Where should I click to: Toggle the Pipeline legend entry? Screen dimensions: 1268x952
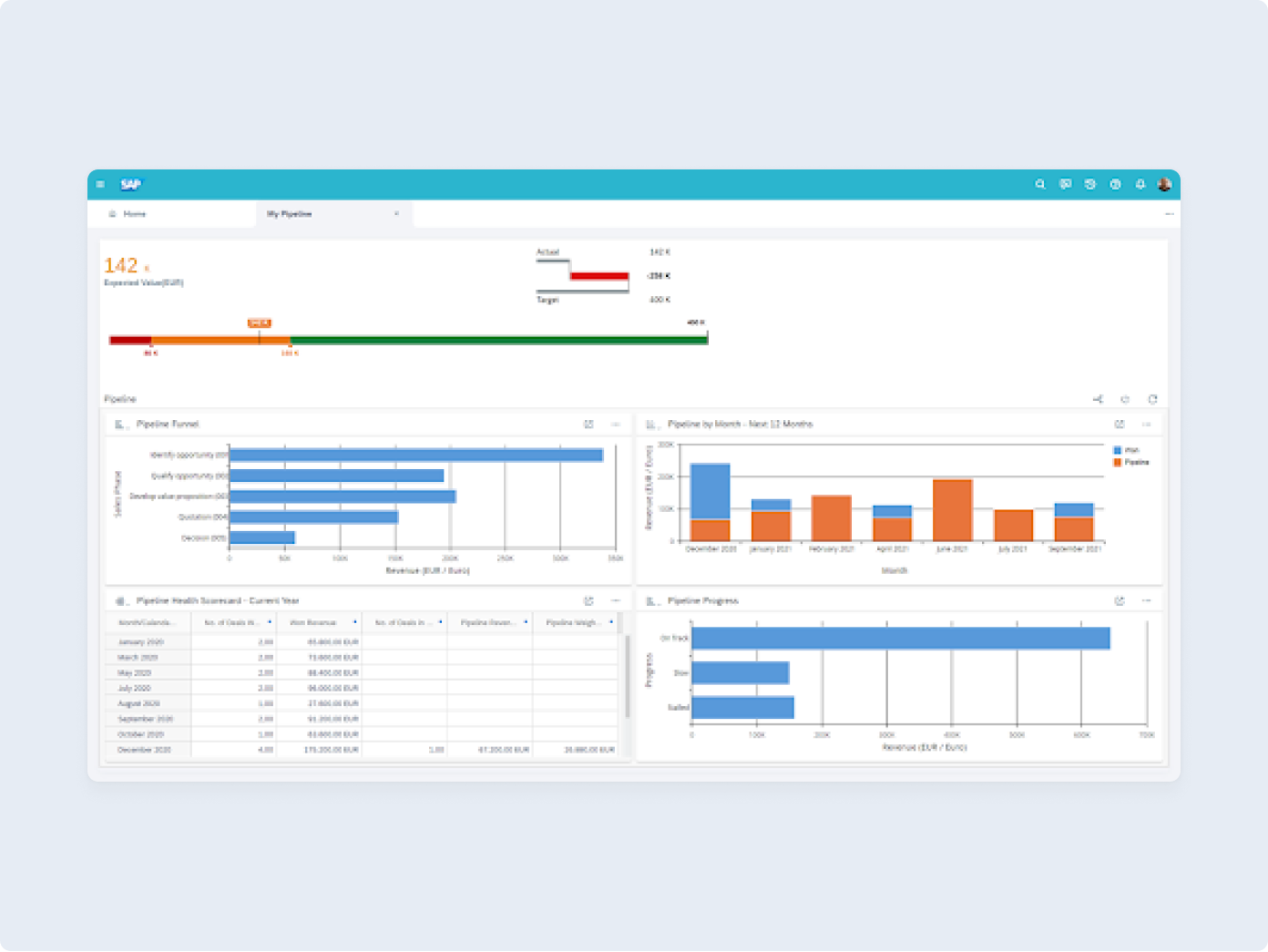[1130, 463]
